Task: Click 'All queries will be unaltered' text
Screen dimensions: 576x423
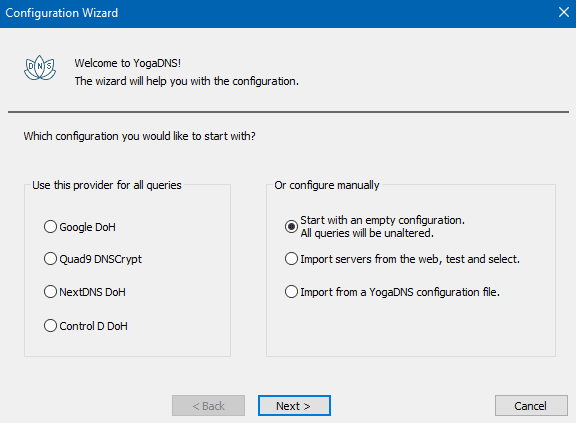Action: tap(367, 233)
